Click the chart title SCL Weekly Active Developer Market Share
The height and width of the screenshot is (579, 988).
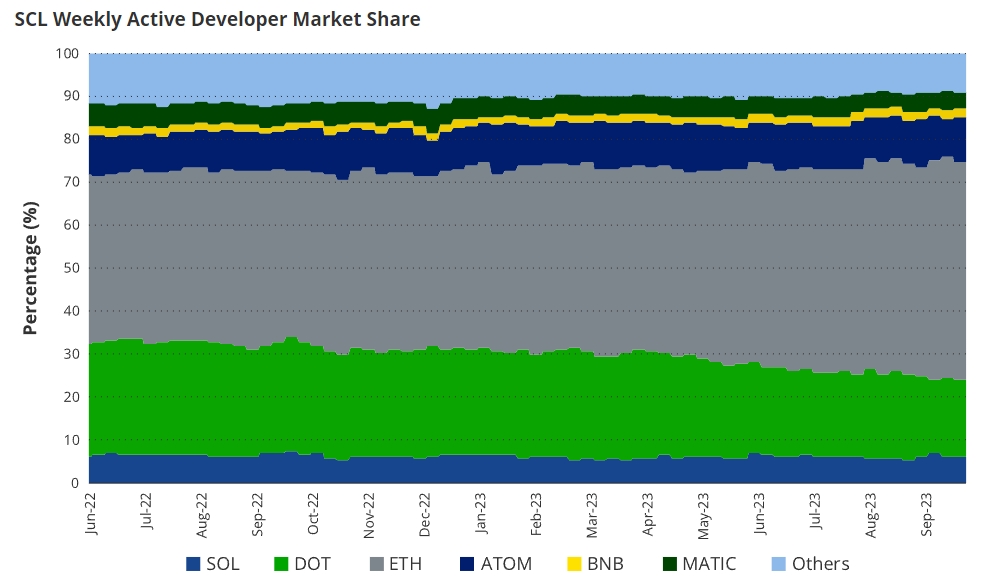coord(217,20)
